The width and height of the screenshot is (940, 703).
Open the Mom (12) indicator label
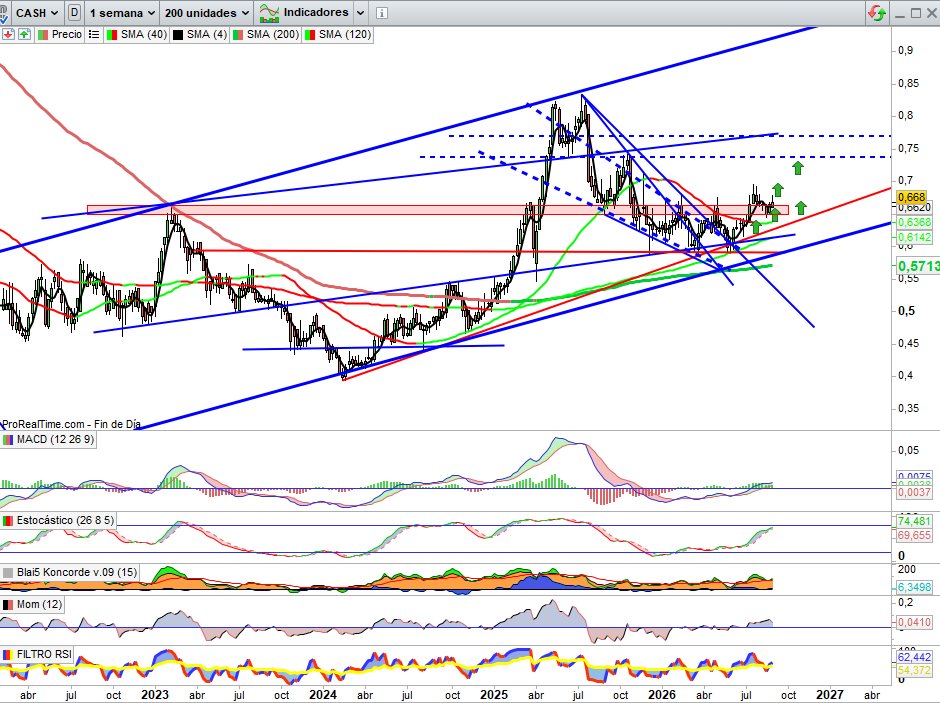pos(39,604)
